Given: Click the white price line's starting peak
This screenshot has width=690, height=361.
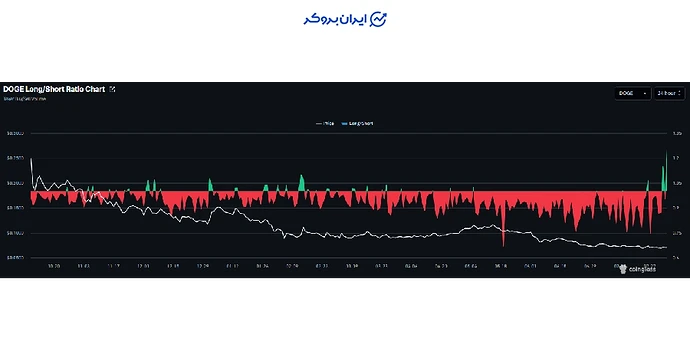Looking at the screenshot, I should [x=31, y=159].
